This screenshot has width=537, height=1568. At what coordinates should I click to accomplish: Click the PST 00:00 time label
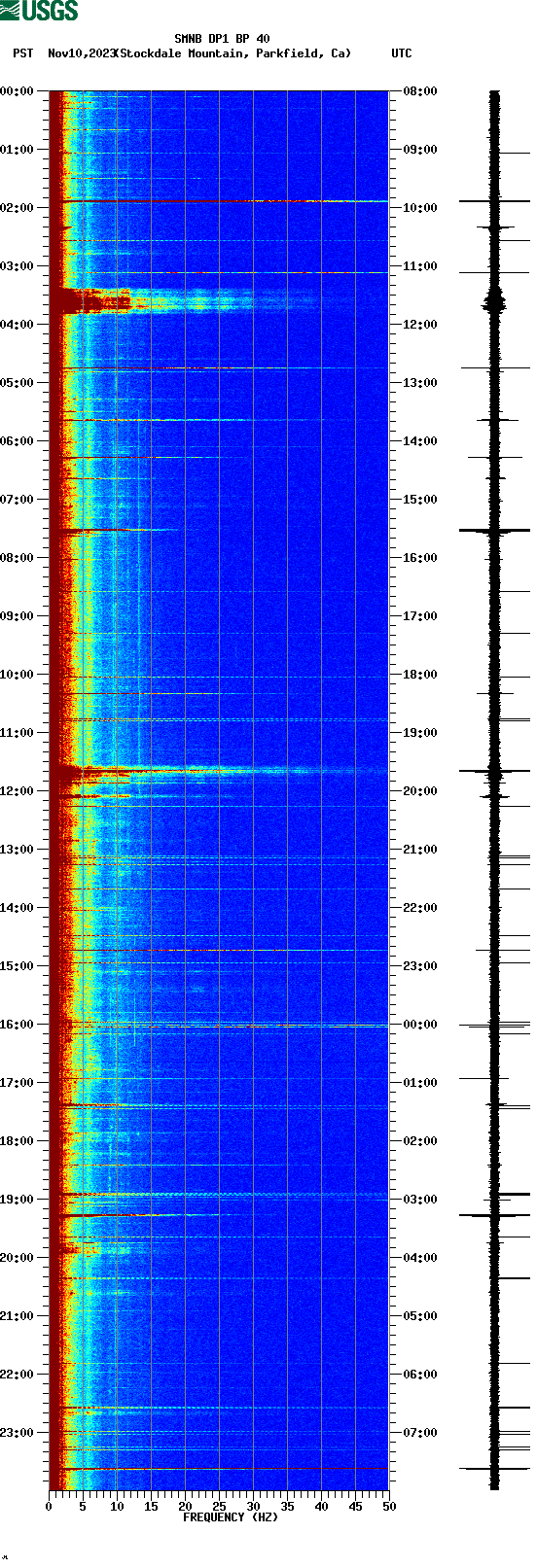click(18, 91)
